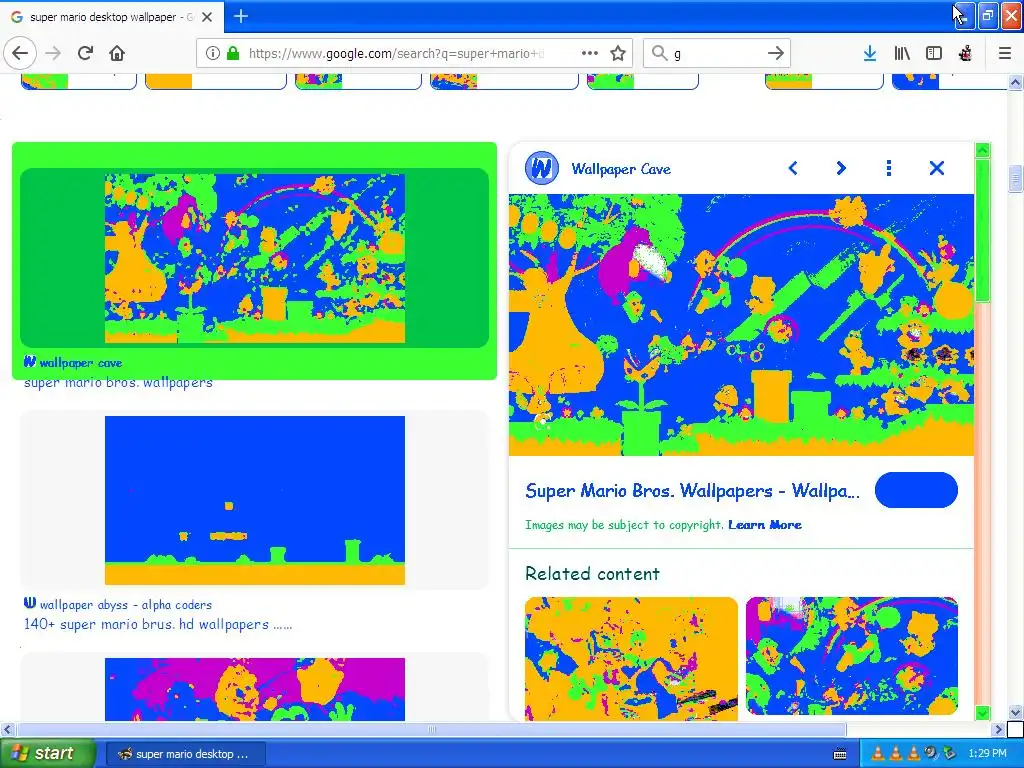
Task: Open preview panel more options menu
Action: pyautogui.click(x=889, y=168)
